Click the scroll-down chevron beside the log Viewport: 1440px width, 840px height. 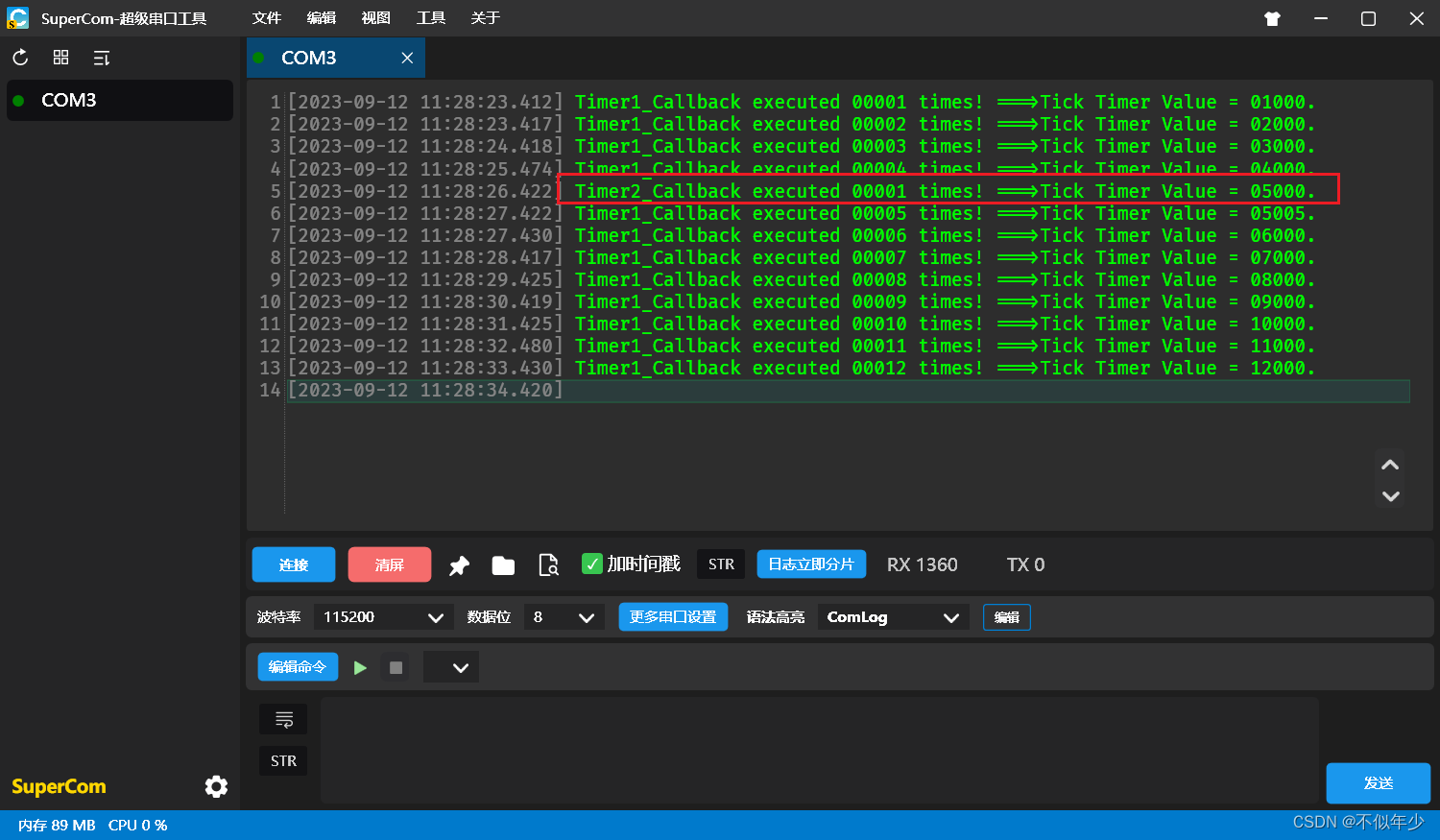[x=1389, y=496]
